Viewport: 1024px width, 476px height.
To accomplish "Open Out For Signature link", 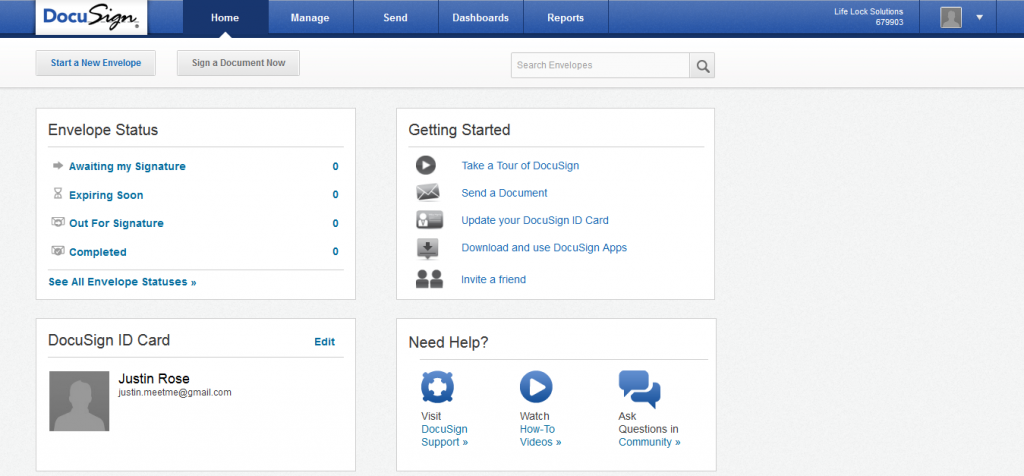I will coord(116,223).
